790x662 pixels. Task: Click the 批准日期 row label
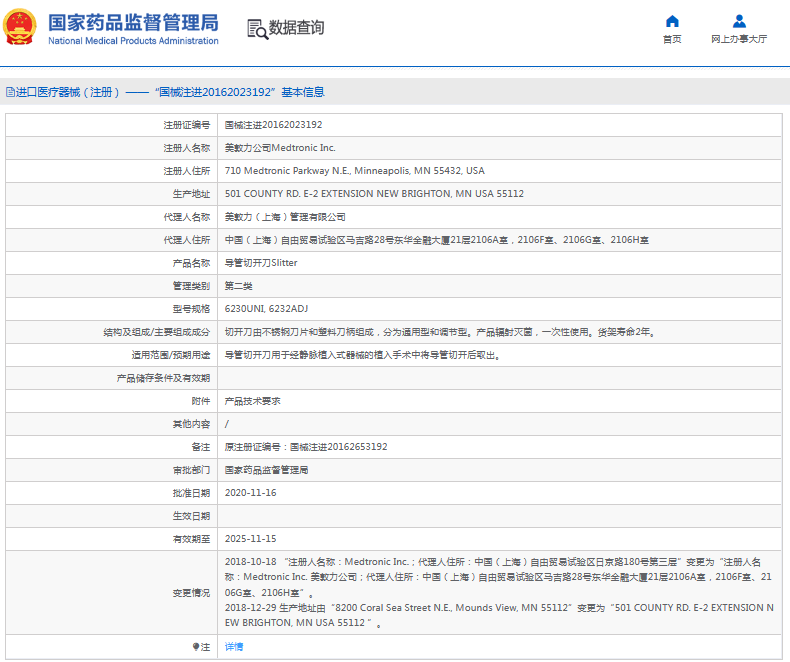[x=191, y=493]
